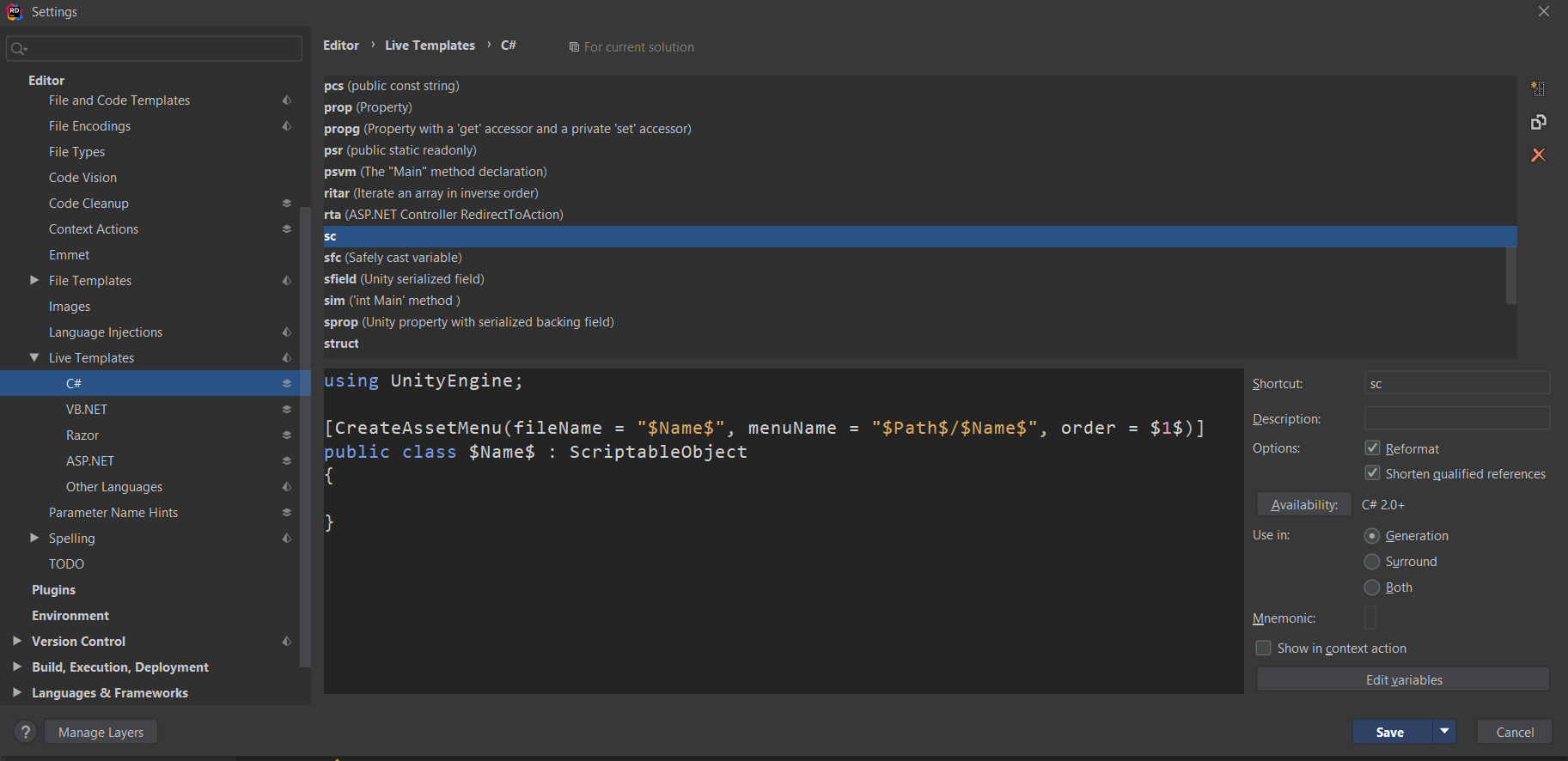The image size is (1568, 761).
Task: Click the For current solution icon
Action: click(574, 47)
